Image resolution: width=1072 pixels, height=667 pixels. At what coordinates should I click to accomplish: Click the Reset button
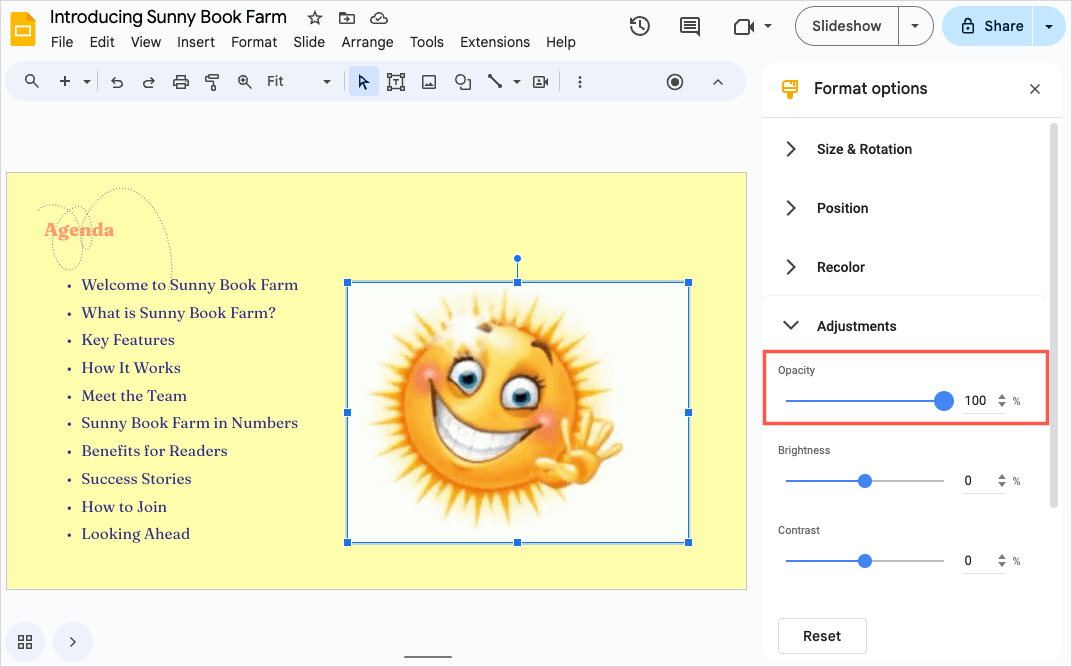pyautogui.click(x=822, y=636)
